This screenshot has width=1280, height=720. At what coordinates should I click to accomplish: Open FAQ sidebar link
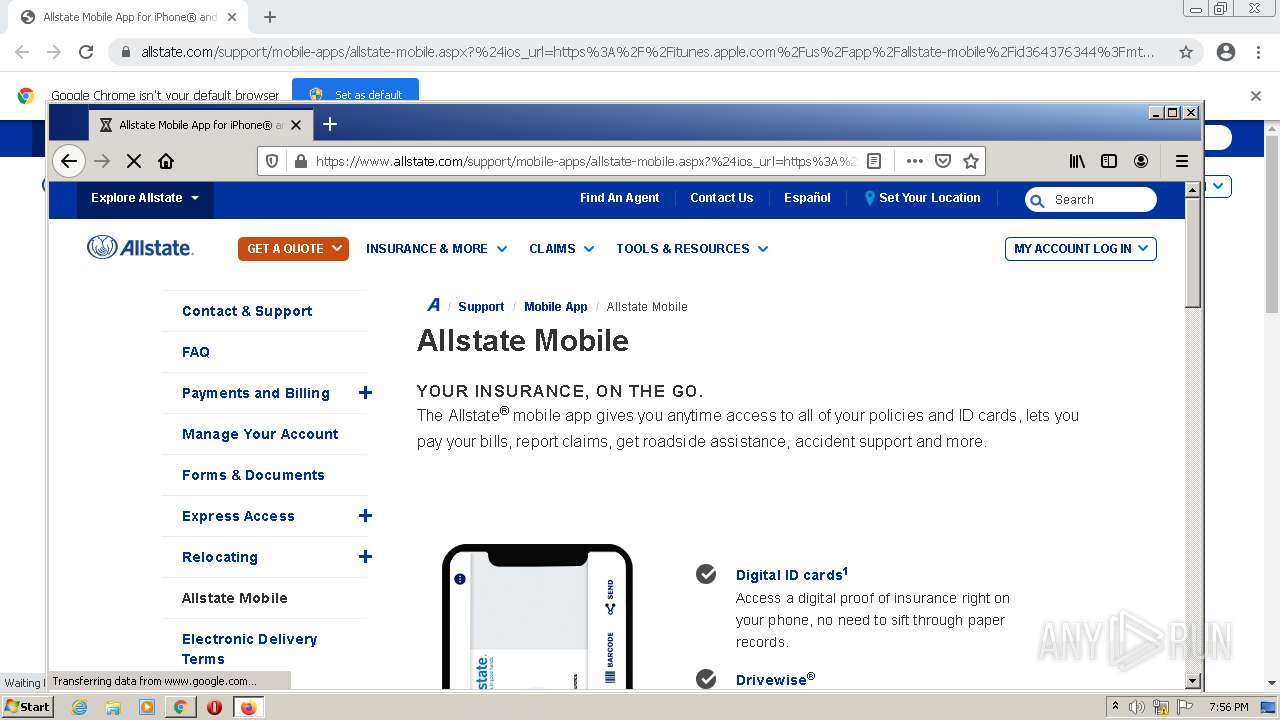click(196, 352)
